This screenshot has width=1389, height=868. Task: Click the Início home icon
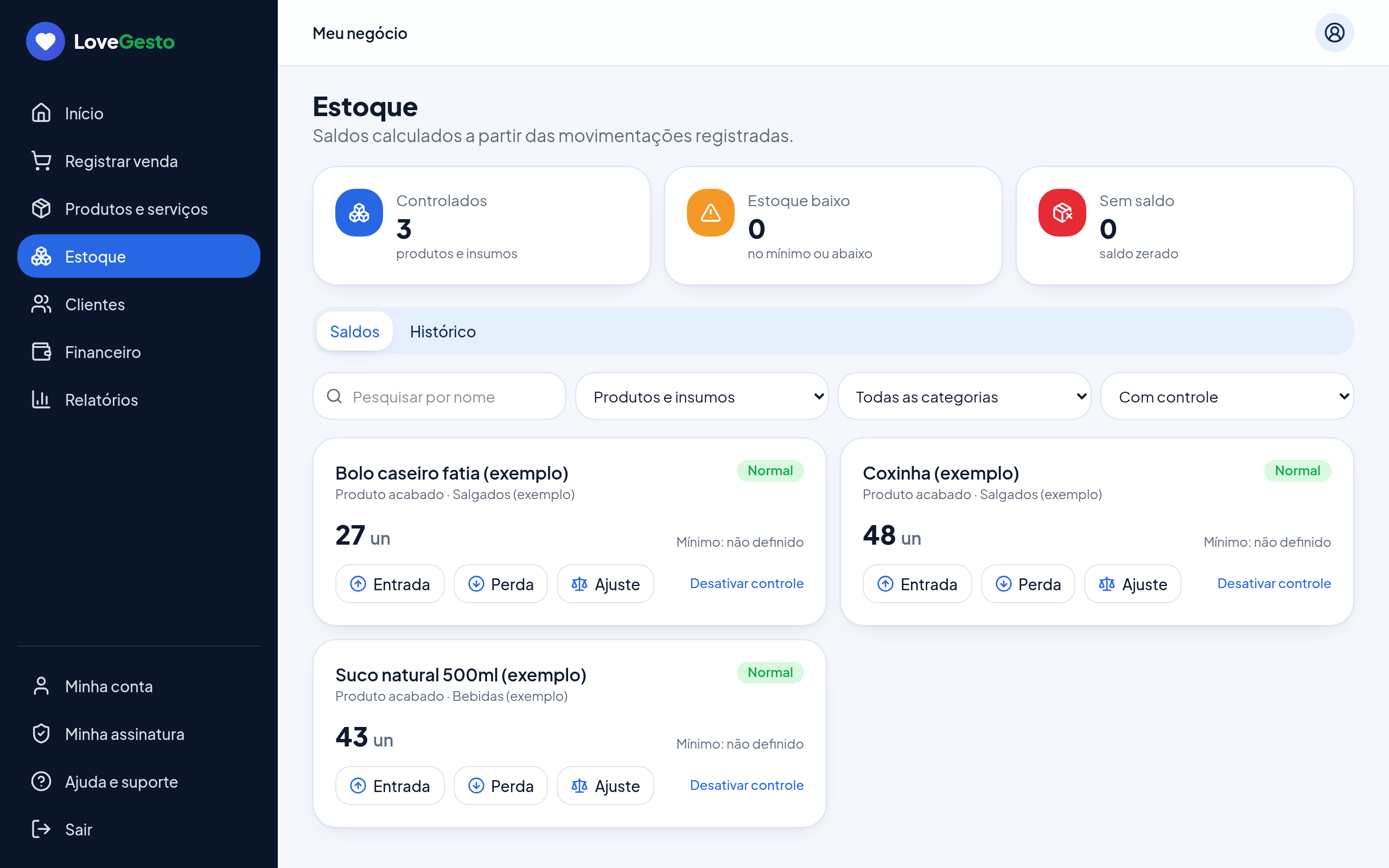click(x=41, y=113)
